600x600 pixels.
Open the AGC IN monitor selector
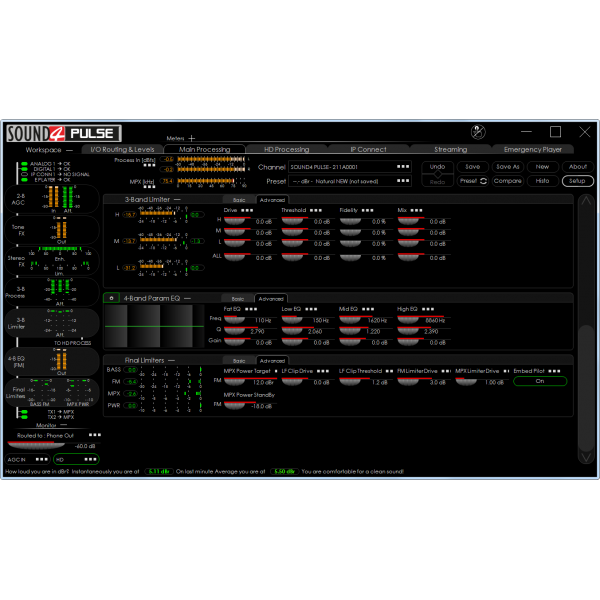pyautogui.click(x=28, y=459)
